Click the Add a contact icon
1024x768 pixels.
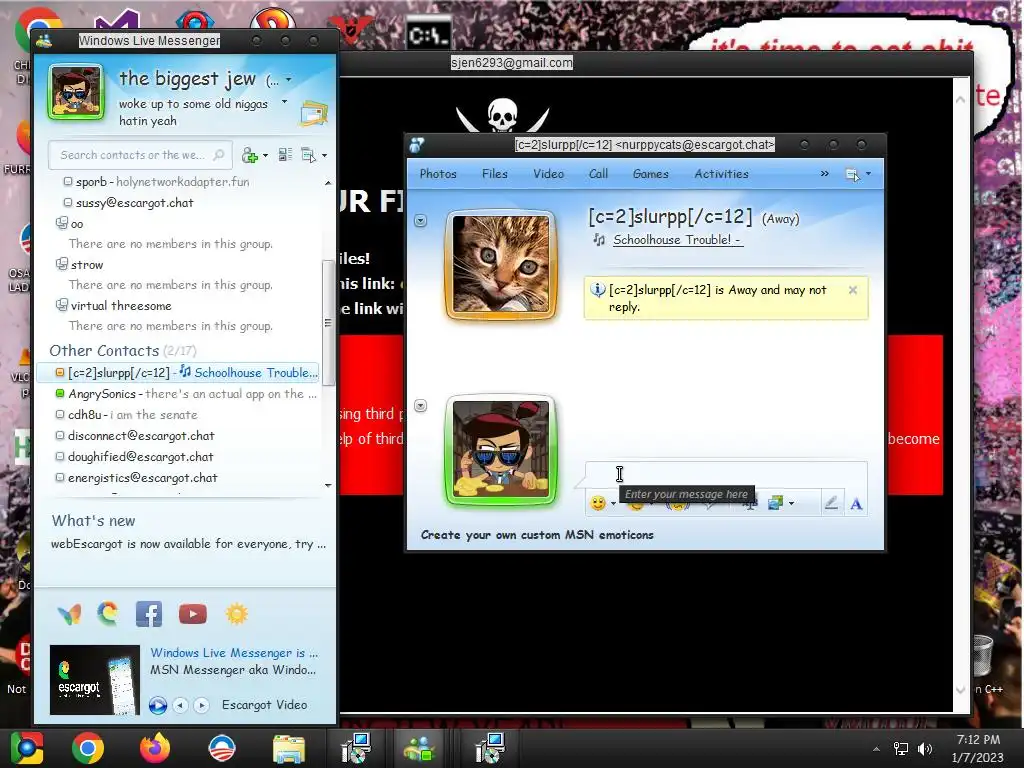249,155
